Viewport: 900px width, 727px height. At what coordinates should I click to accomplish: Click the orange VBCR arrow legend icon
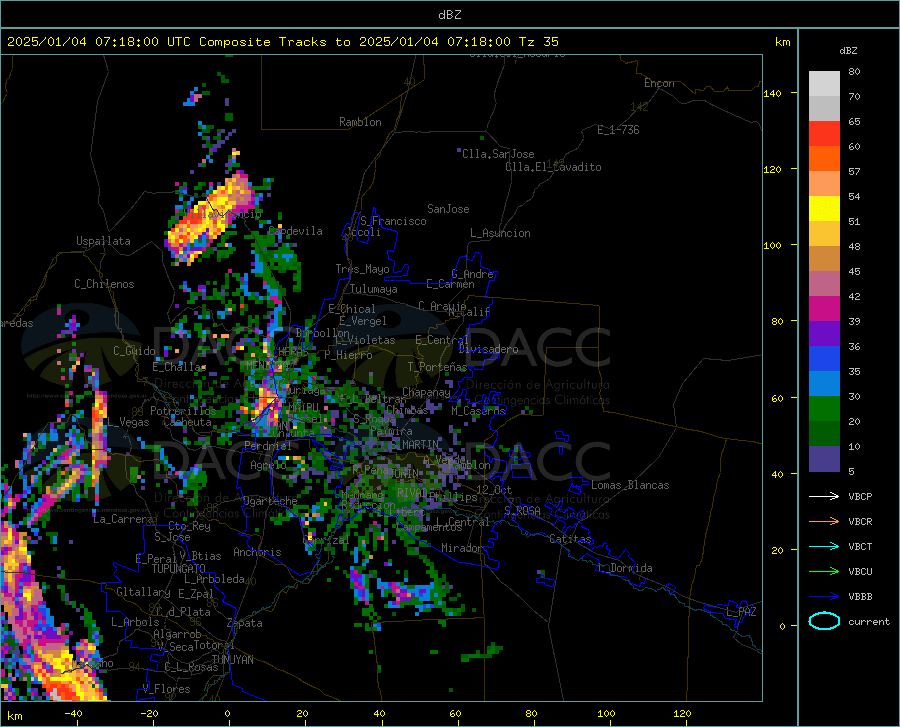(824, 522)
